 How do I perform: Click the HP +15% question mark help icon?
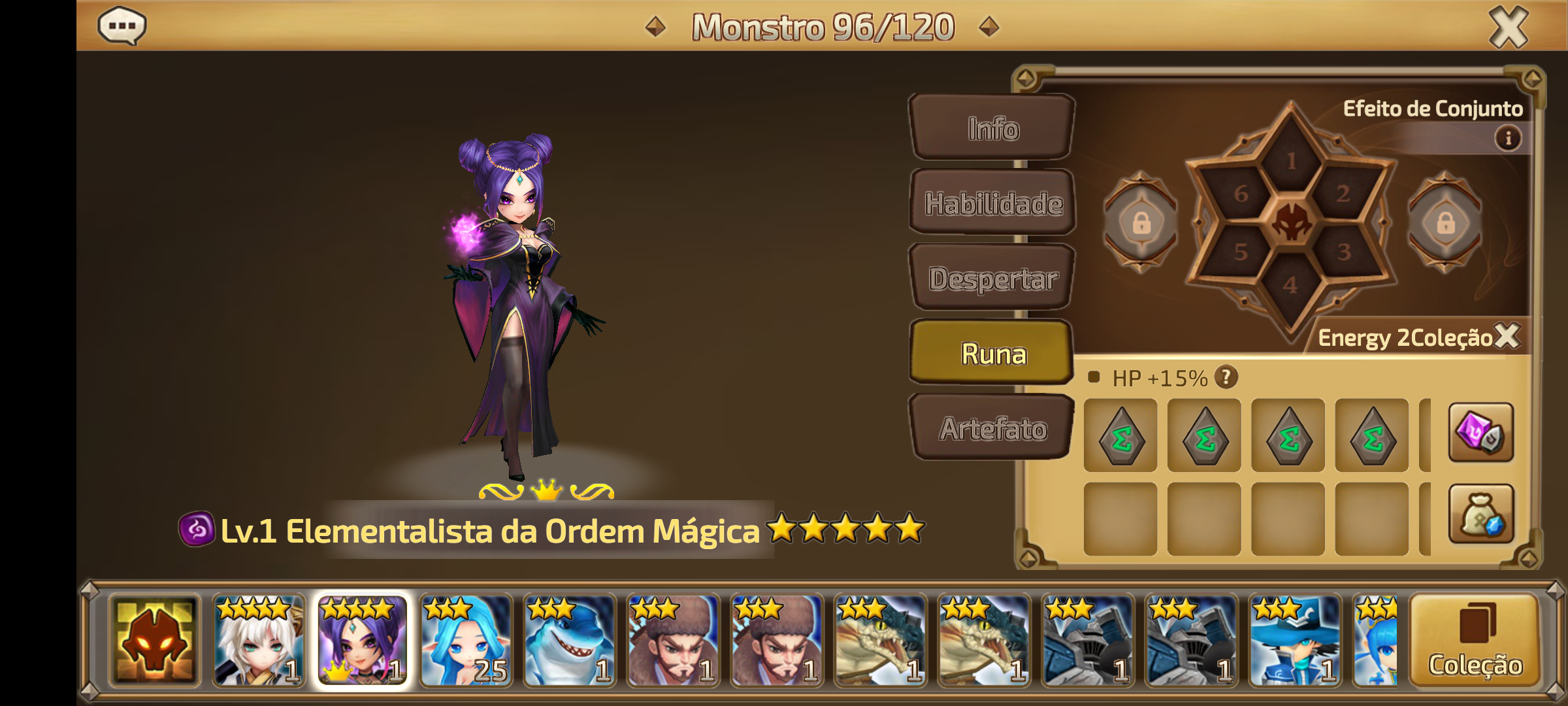coord(1226,377)
